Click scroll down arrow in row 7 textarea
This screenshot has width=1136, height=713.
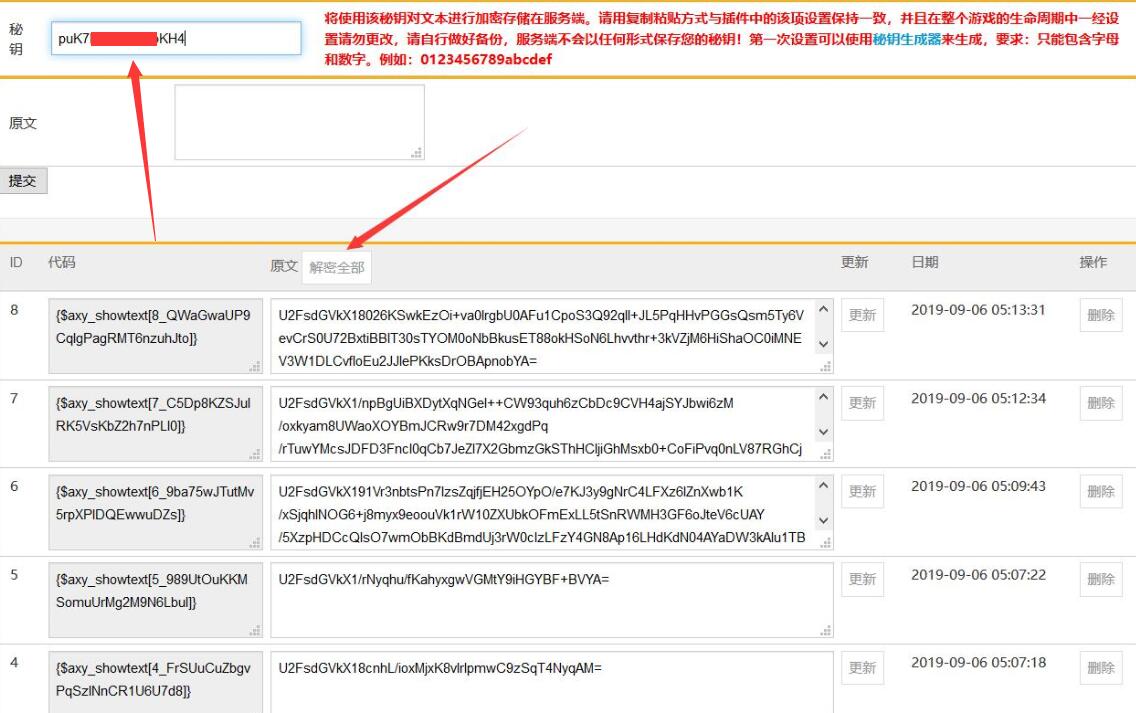(x=823, y=432)
